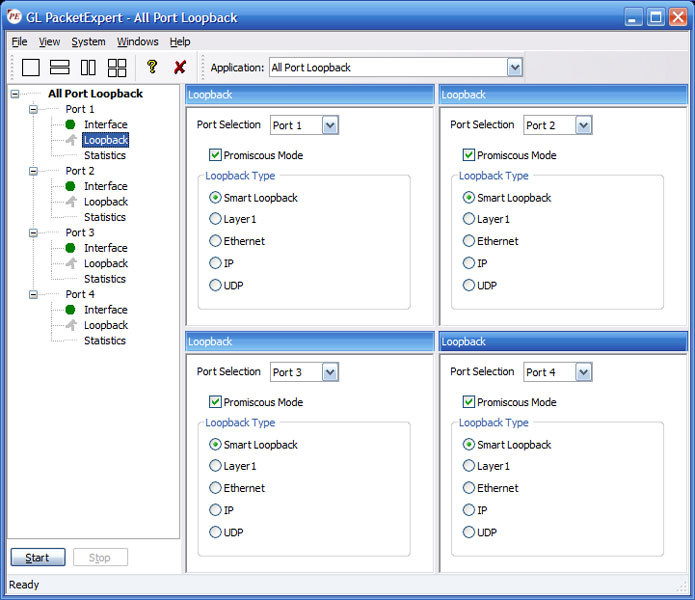Select Statistics under Port 4
695x600 pixels.
[105, 340]
